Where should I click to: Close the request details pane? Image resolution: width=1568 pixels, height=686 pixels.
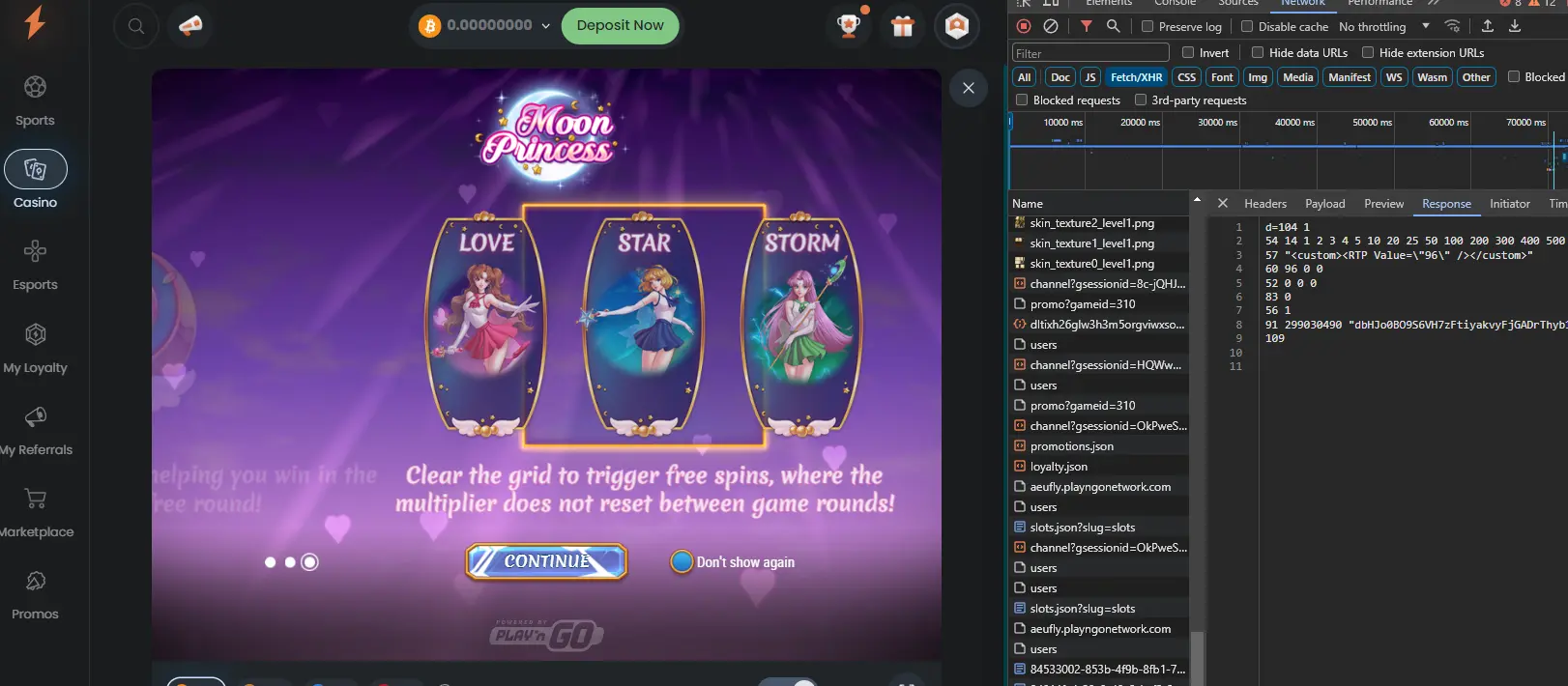coord(1223,203)
